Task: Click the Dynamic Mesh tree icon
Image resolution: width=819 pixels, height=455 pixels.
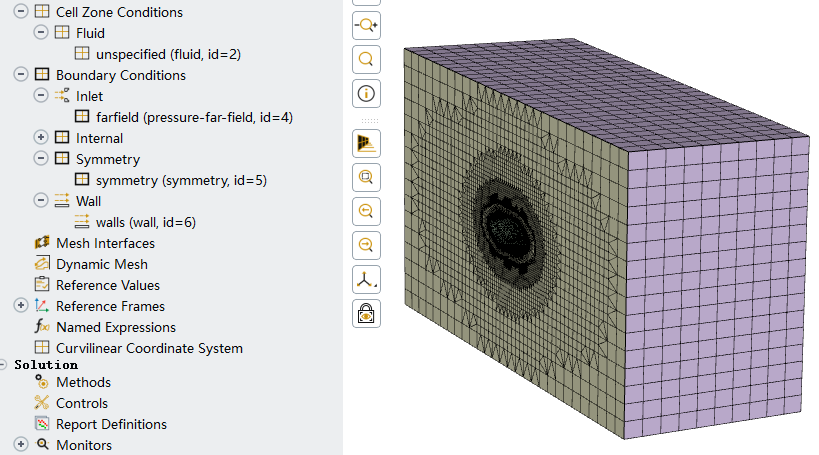Action: point(42,264)
